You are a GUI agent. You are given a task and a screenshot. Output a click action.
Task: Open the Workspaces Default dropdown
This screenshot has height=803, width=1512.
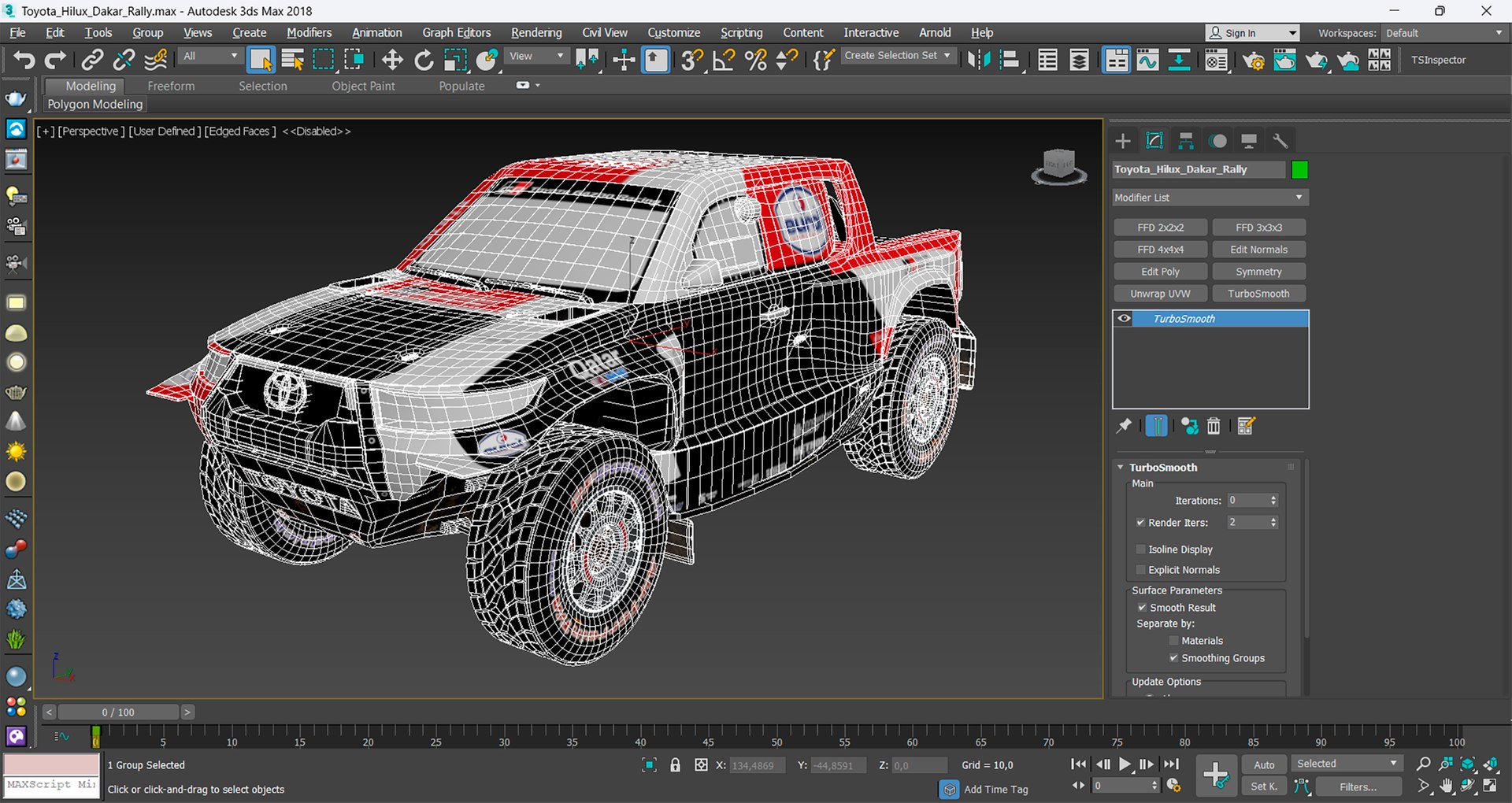click(x=1444, y=33)
